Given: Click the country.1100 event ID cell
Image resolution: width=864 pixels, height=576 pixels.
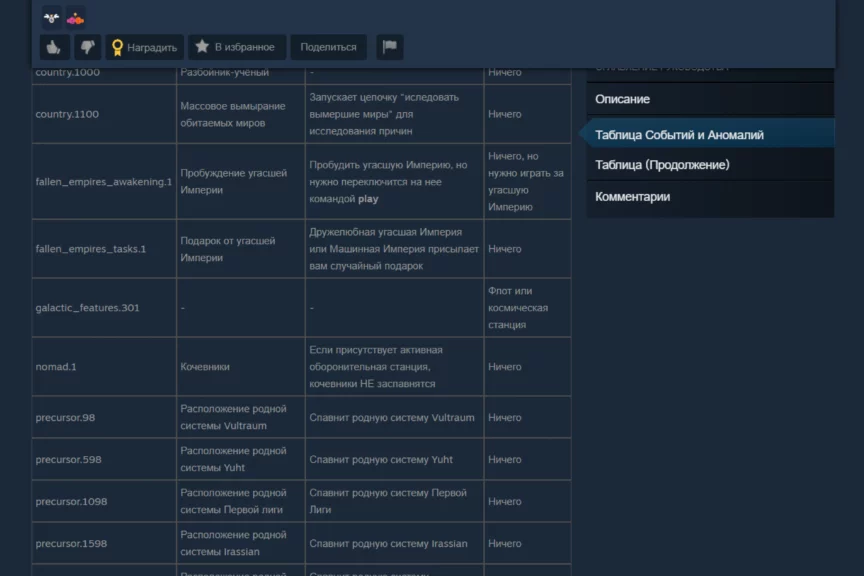Looking at the screenshot, I should [67, 114].
